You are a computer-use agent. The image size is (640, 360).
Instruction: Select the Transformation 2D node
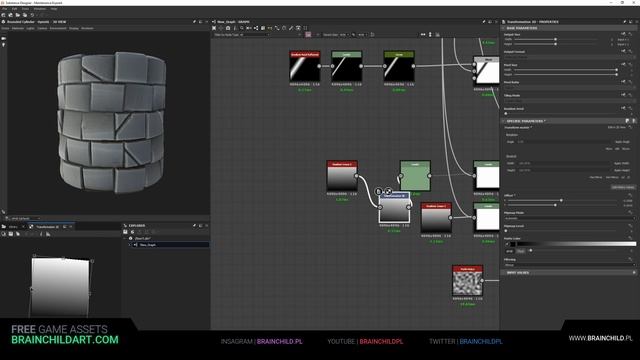pos(394,207)
